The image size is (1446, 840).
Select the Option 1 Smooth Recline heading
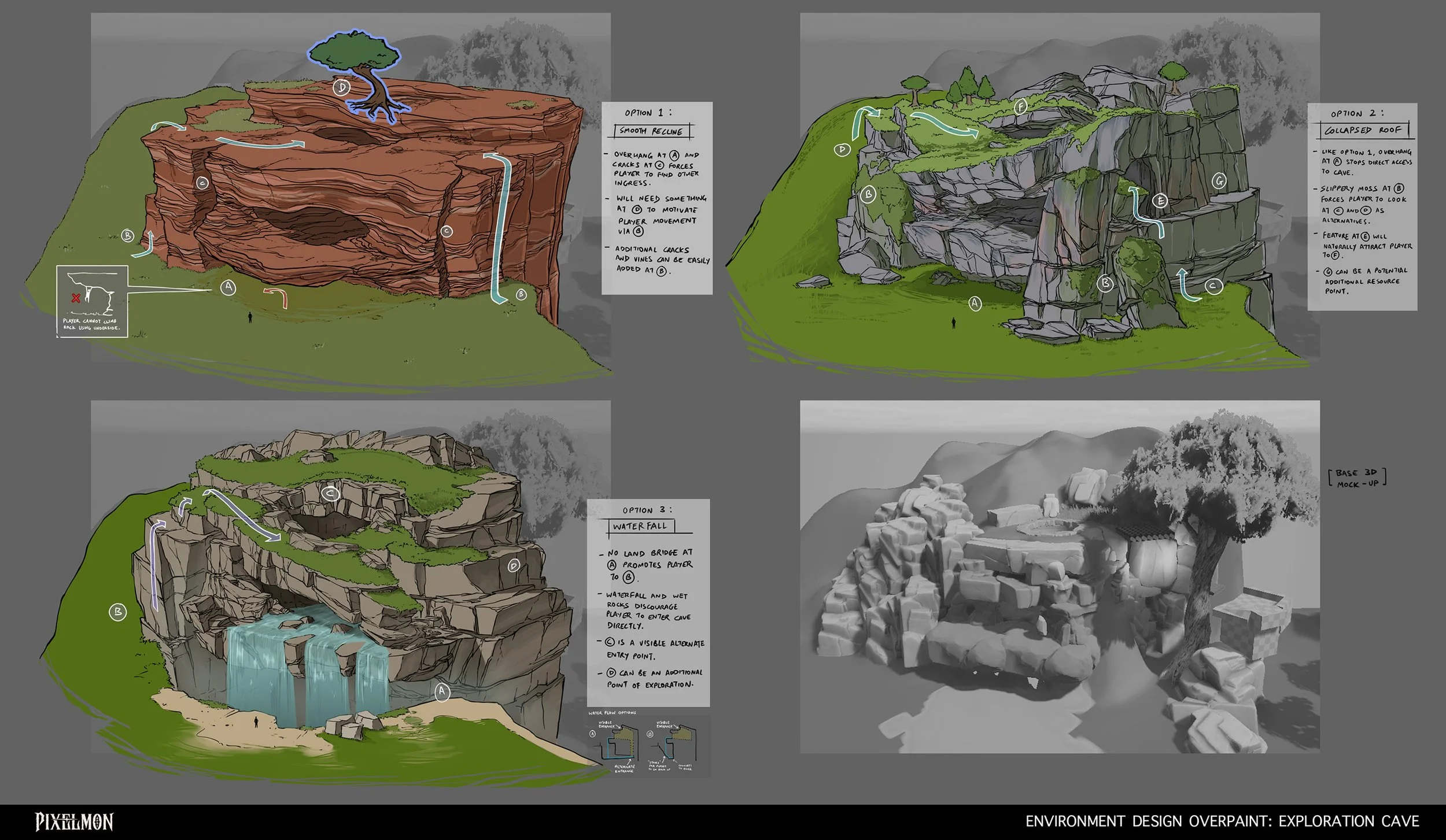652,131
